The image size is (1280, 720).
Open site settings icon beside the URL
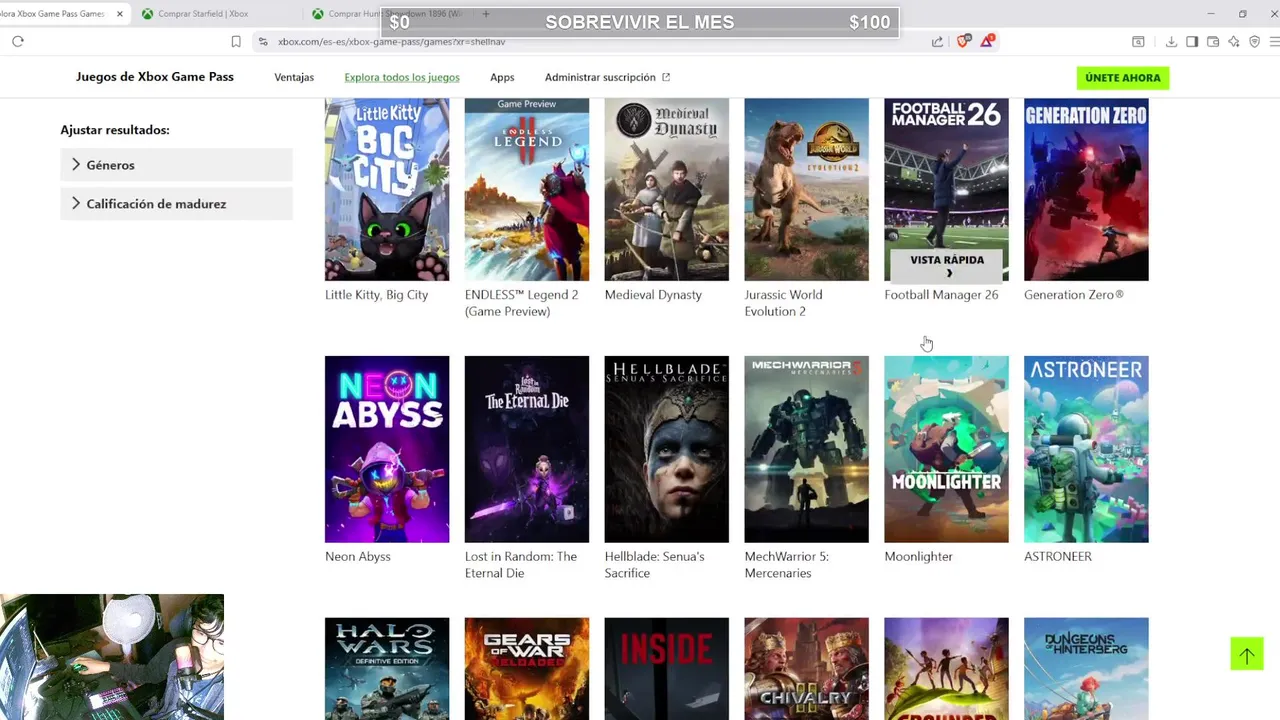[x=263, y=41]
